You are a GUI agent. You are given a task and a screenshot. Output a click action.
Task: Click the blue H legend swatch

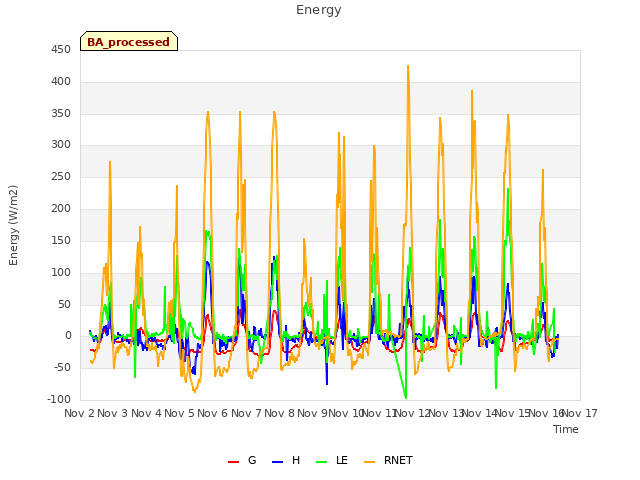278,462
